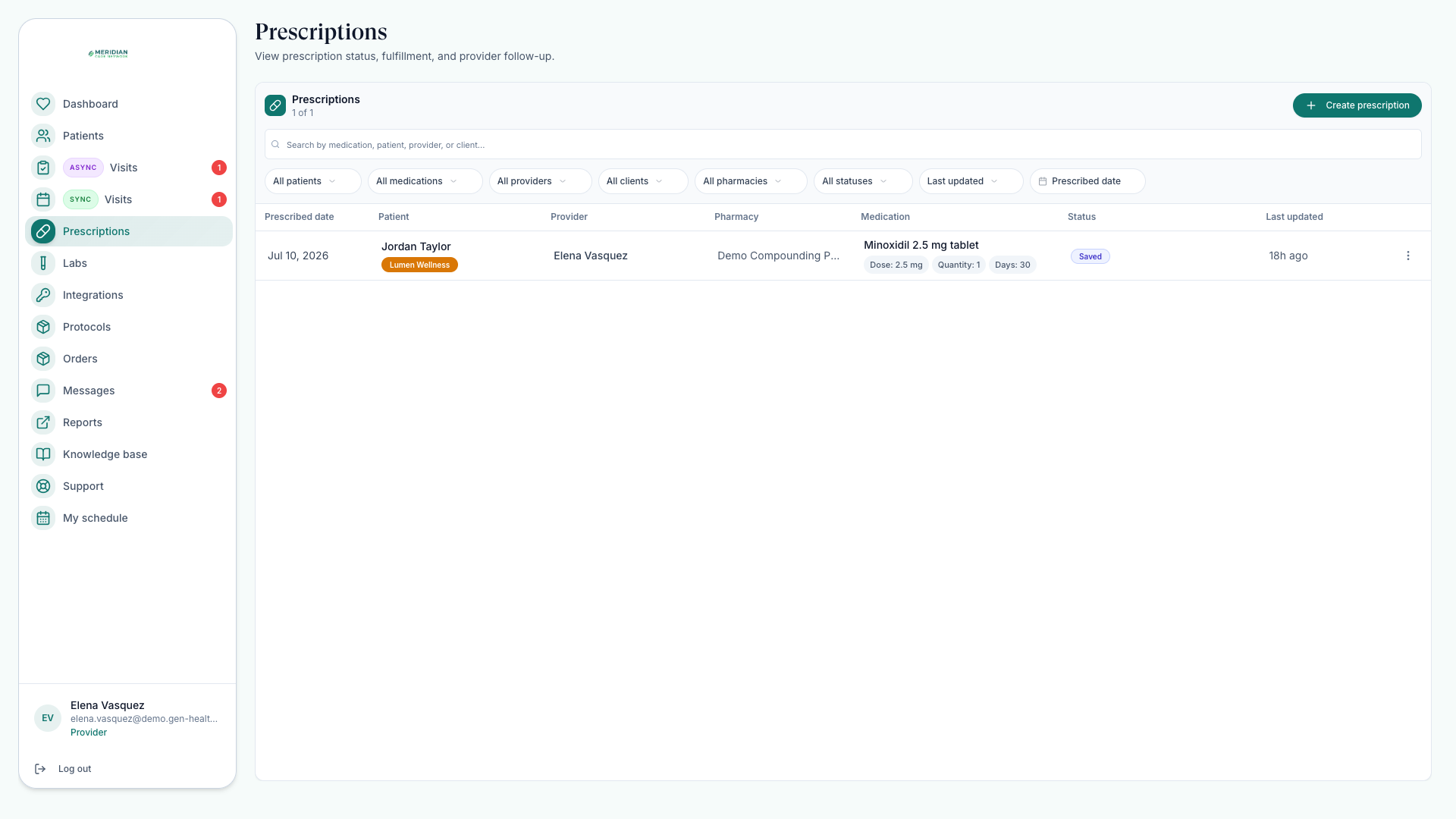Screen dimensions: 1456x819
Task: Click the Days: 30 chip
Action: point(1012,265)
